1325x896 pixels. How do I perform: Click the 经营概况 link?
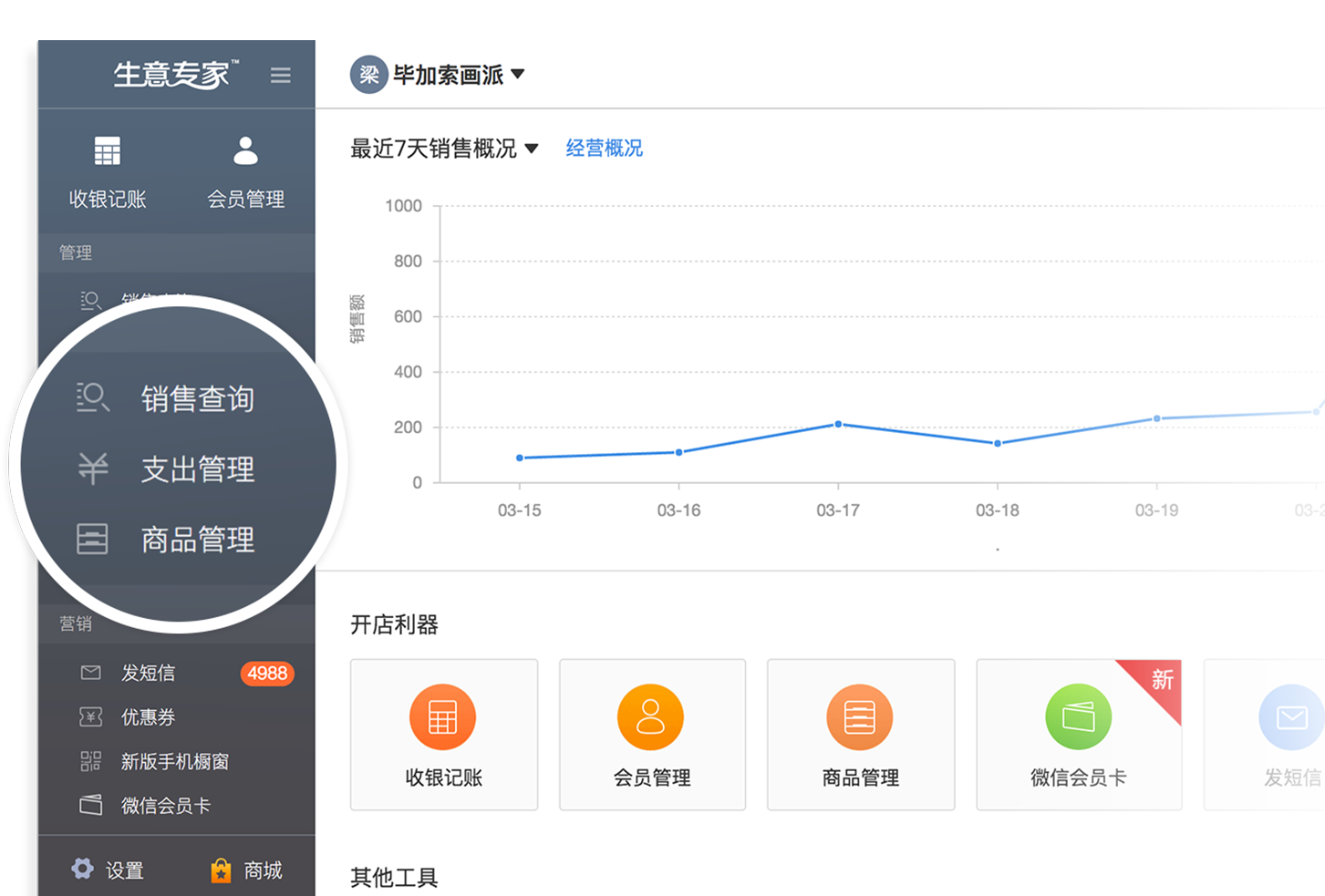pos(604,149)
